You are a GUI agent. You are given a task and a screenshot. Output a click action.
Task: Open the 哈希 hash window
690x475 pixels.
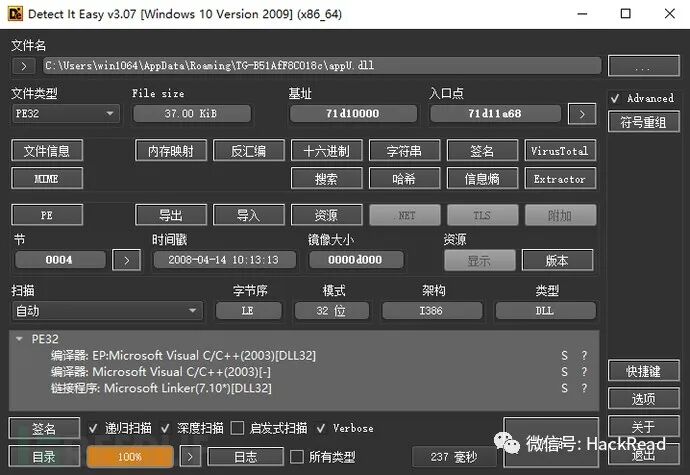click(404, 179)
